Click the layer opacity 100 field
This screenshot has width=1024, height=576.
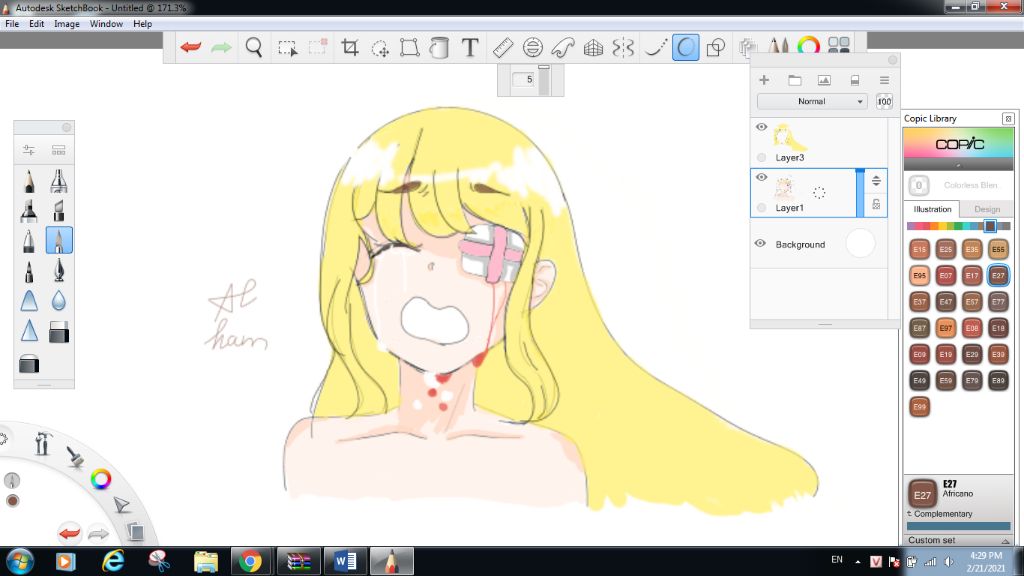coord(884,102)
